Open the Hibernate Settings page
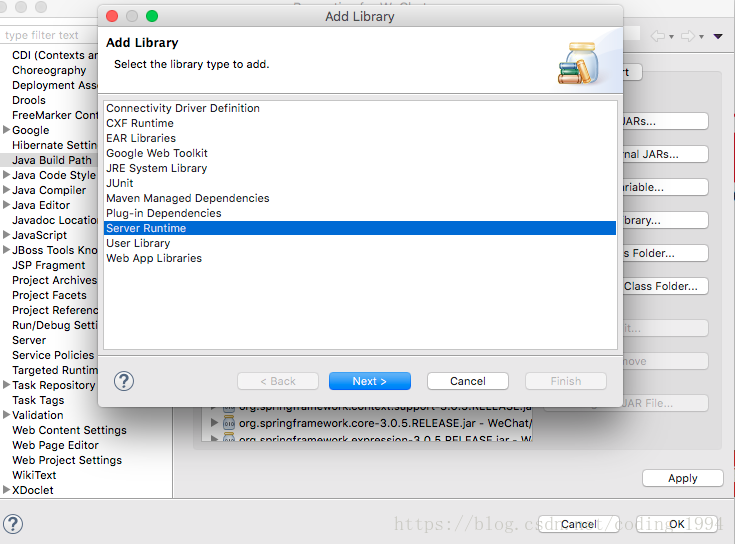This screenshot has height=544, width=735. [55, 145]
